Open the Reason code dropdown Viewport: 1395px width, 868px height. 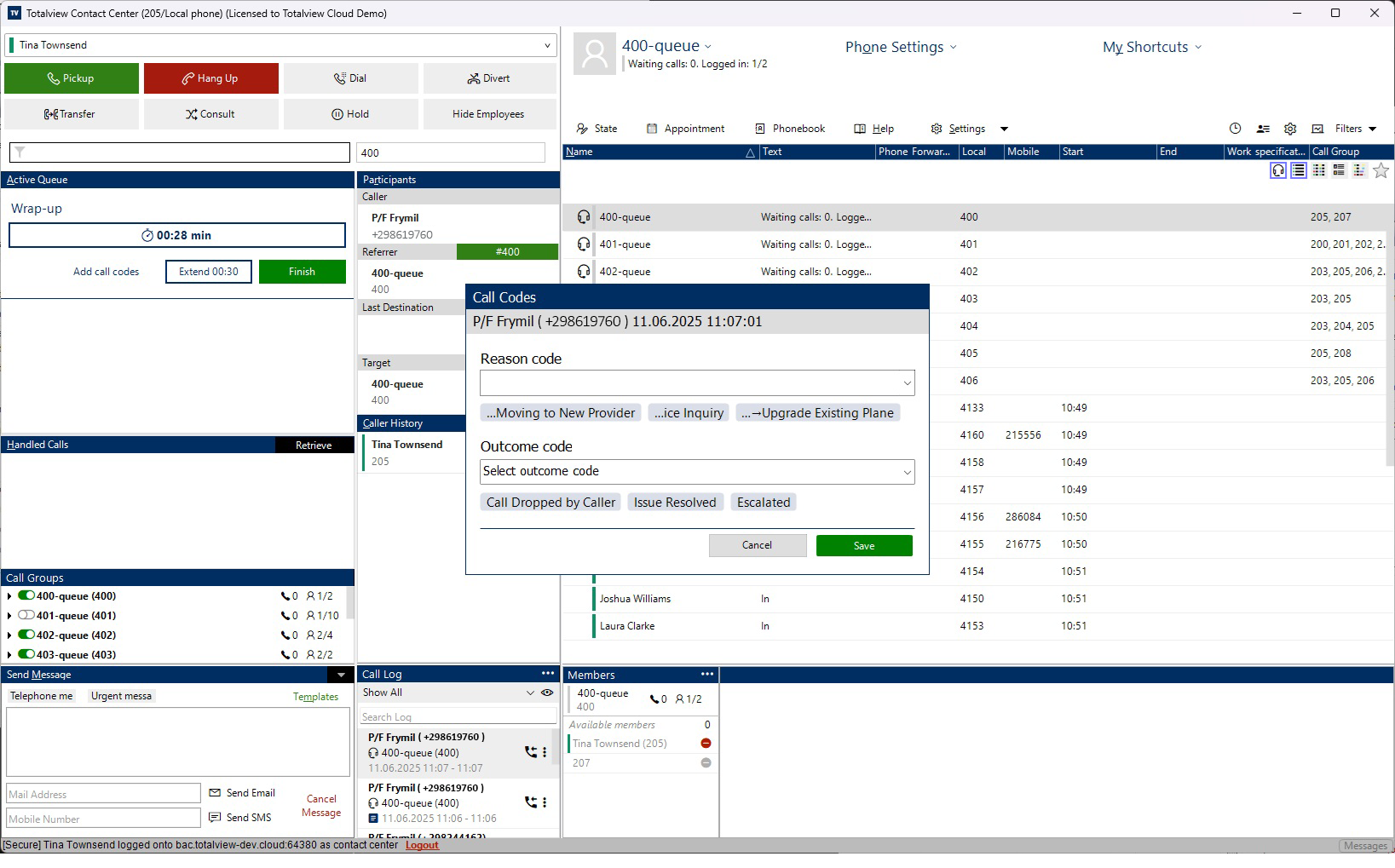point(697,383)
